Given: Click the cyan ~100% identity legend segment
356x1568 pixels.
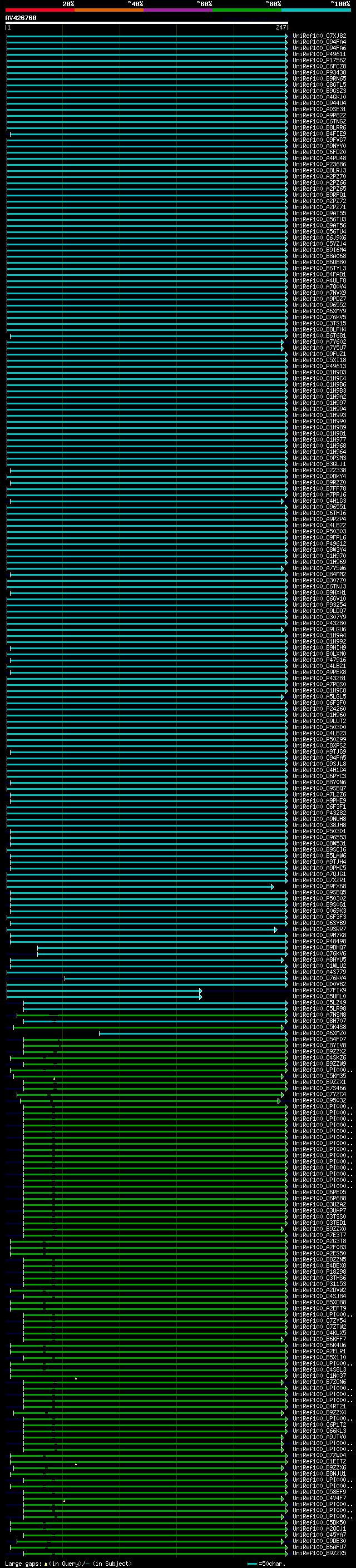Looking at the screenshot, I should 316,10.
